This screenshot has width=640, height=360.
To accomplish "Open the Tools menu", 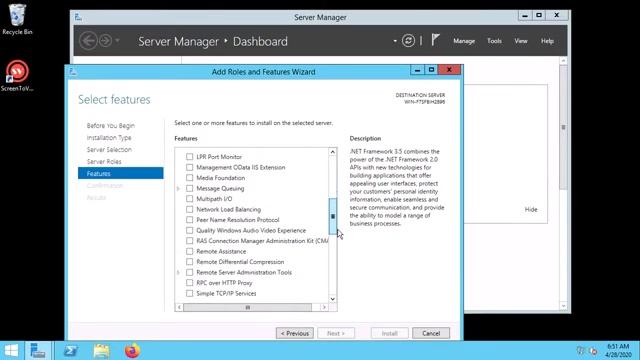I will click(x=494, y=41).
